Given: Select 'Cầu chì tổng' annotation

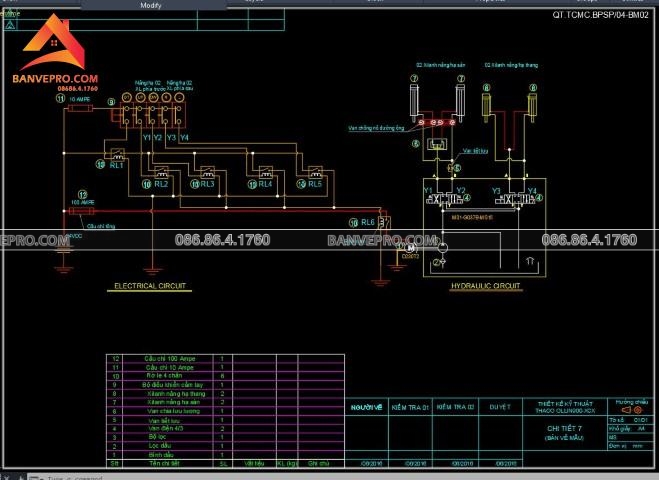Looking at the screenshot, I should [x=101, y=226].
